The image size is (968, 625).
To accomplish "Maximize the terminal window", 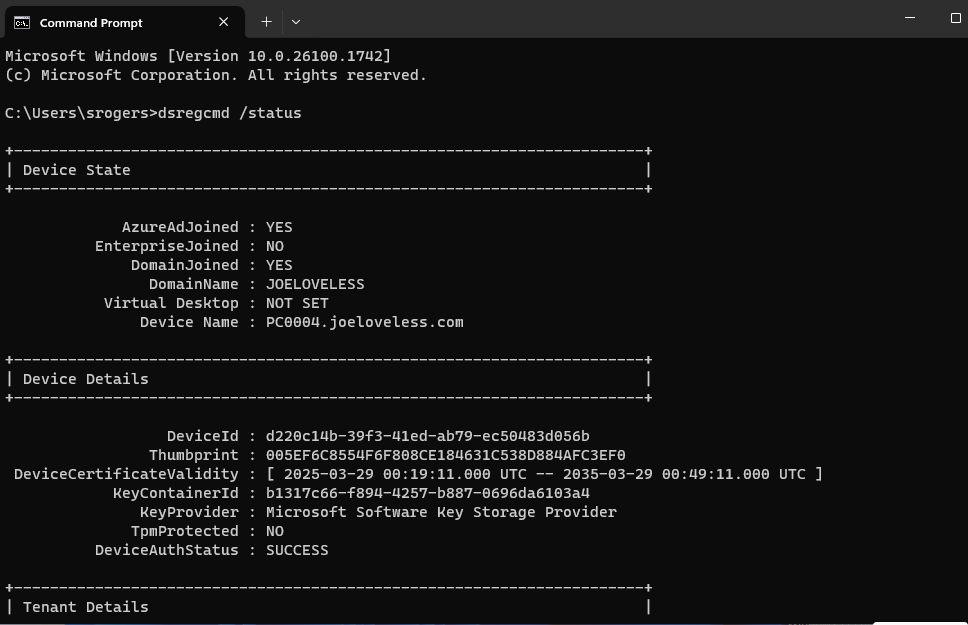I will [955, 18].
